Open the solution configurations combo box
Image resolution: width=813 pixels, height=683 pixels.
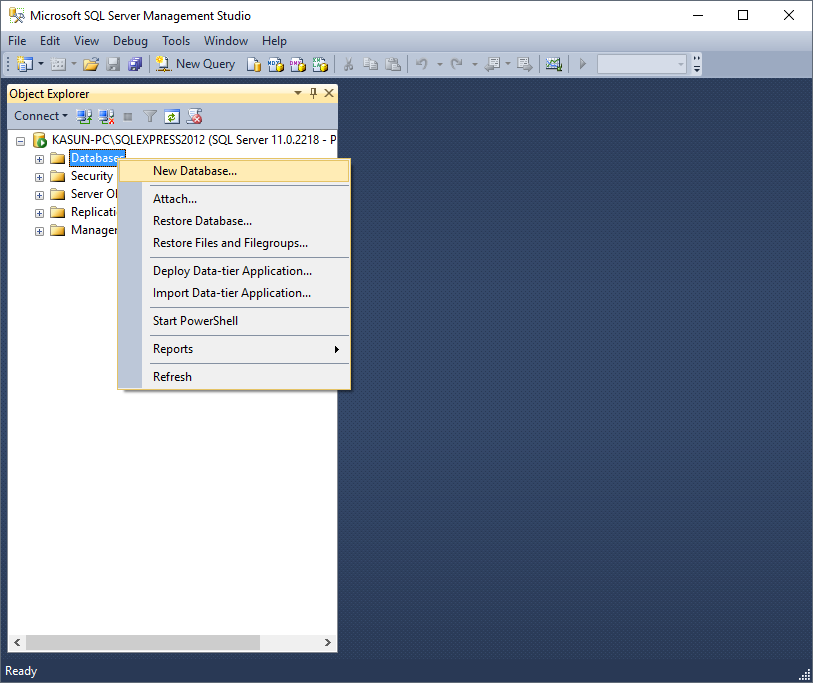[642, 64]
